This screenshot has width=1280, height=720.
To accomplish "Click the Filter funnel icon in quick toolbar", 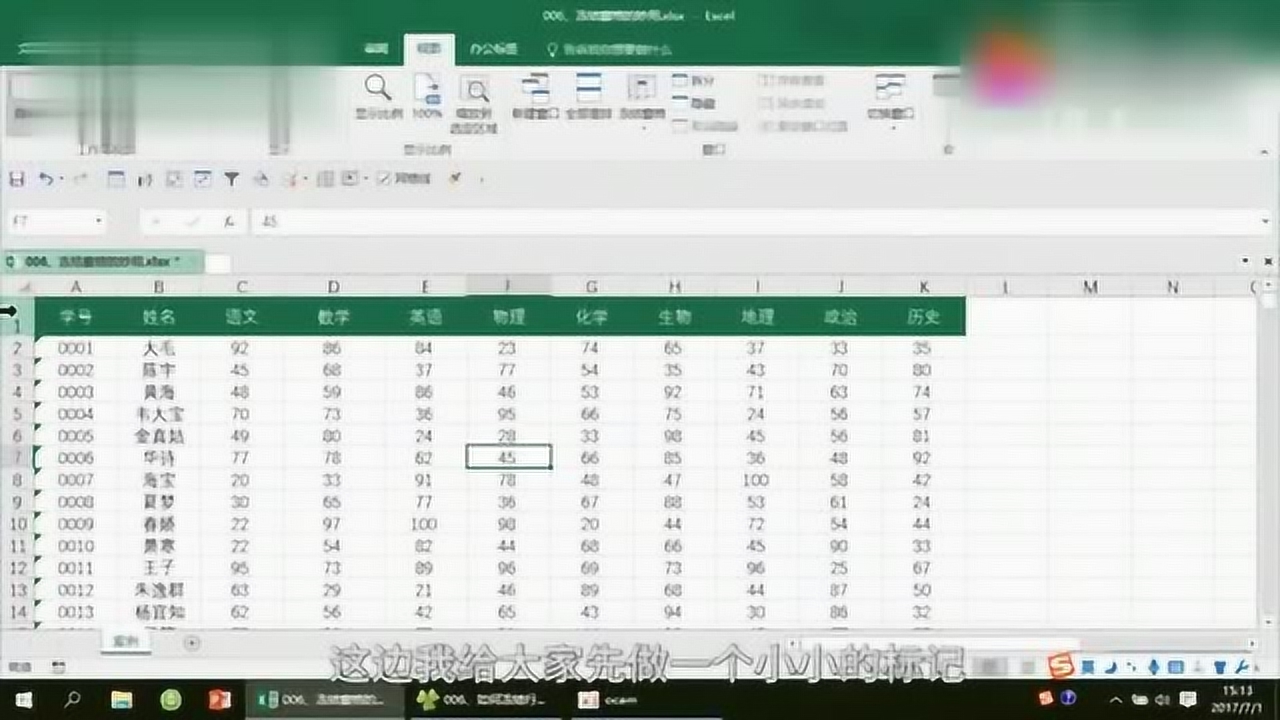I will [231, 179].
